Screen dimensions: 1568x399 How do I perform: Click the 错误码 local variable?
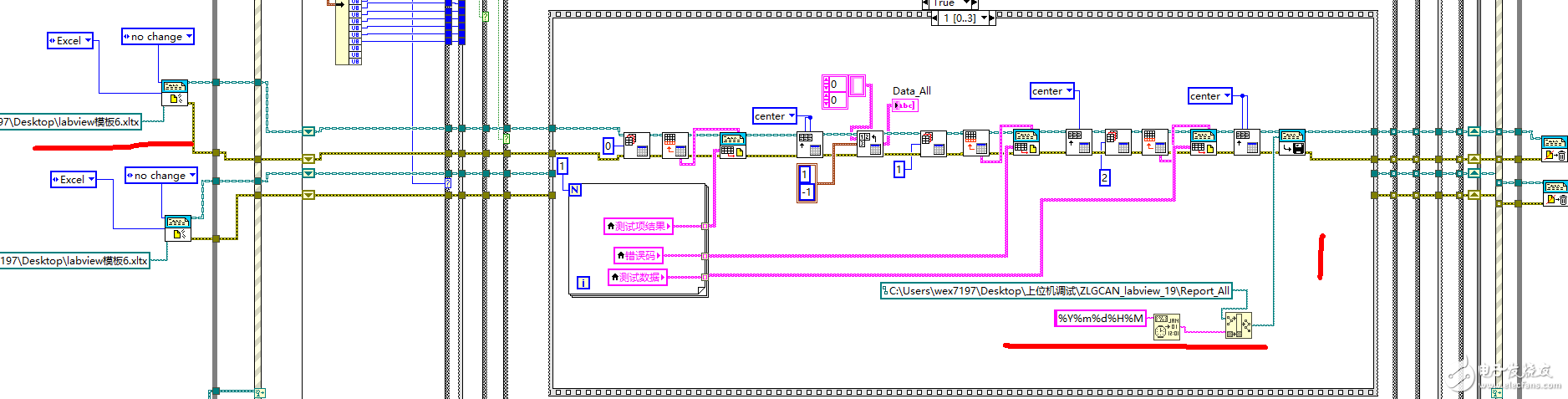[639, 255]
